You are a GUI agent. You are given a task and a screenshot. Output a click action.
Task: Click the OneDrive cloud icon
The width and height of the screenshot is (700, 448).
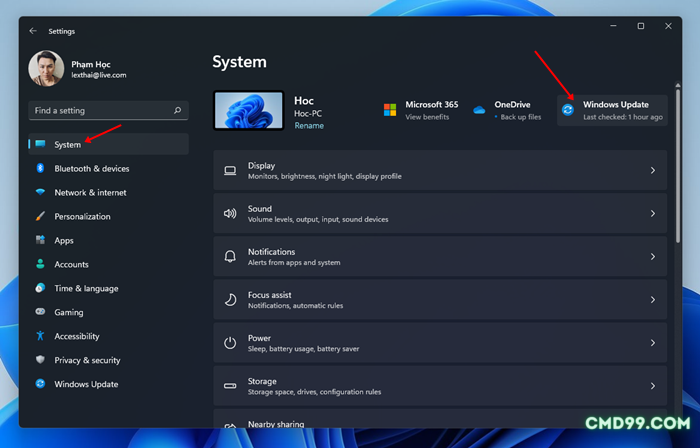click(479, 110)
